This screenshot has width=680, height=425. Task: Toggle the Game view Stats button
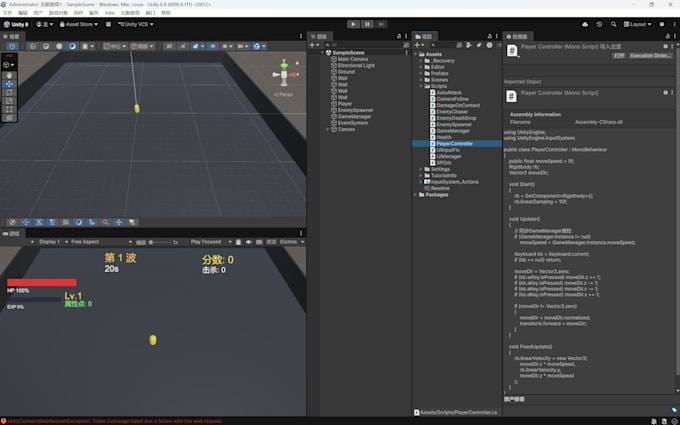[271, 242]
